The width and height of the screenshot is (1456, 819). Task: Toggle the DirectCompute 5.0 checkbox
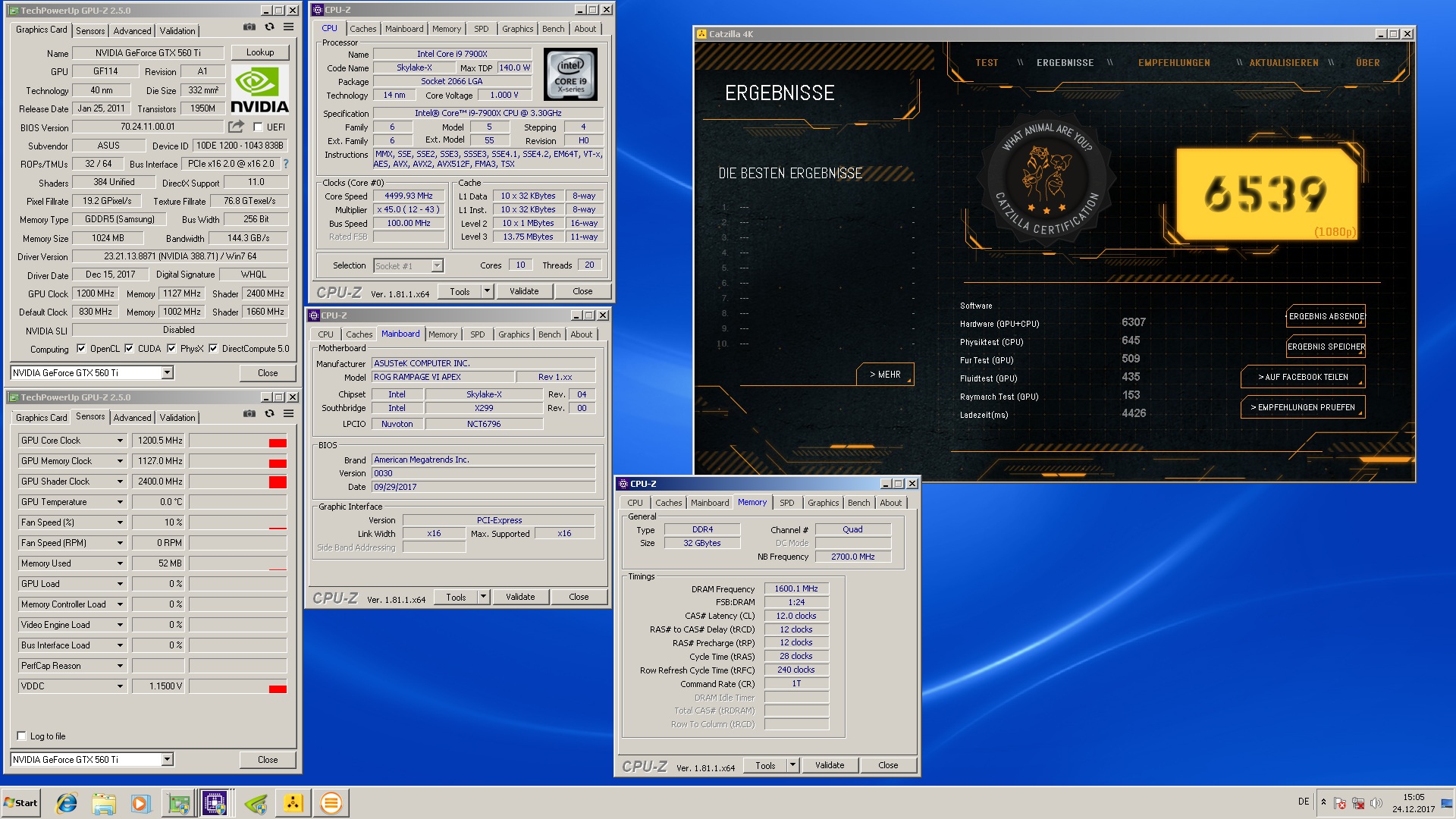(x=213, y=349)
